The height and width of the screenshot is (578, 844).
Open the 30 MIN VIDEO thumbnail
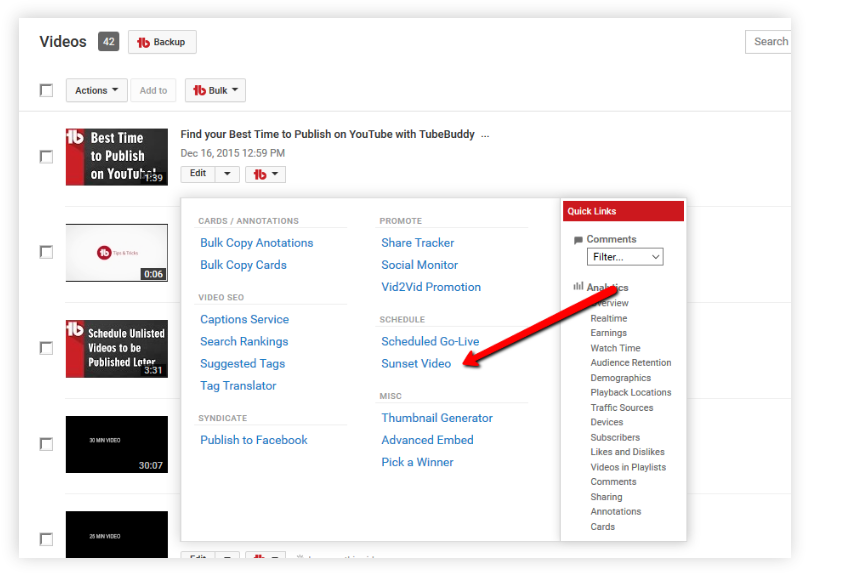point(117,444)
